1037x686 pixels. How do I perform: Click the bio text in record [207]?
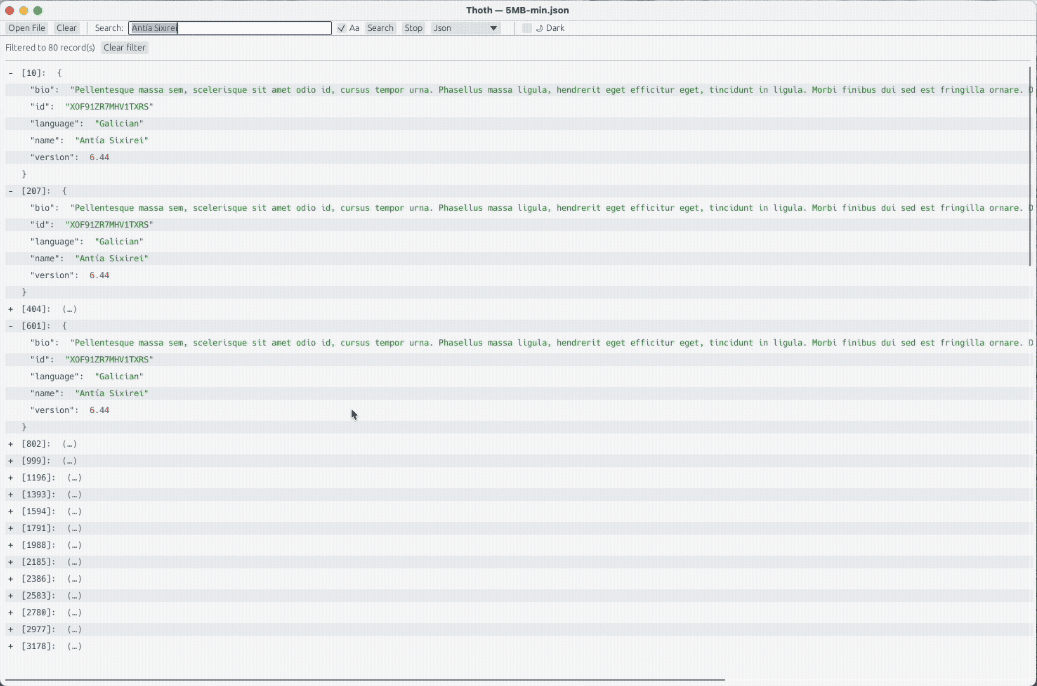(x=551, y=208)
